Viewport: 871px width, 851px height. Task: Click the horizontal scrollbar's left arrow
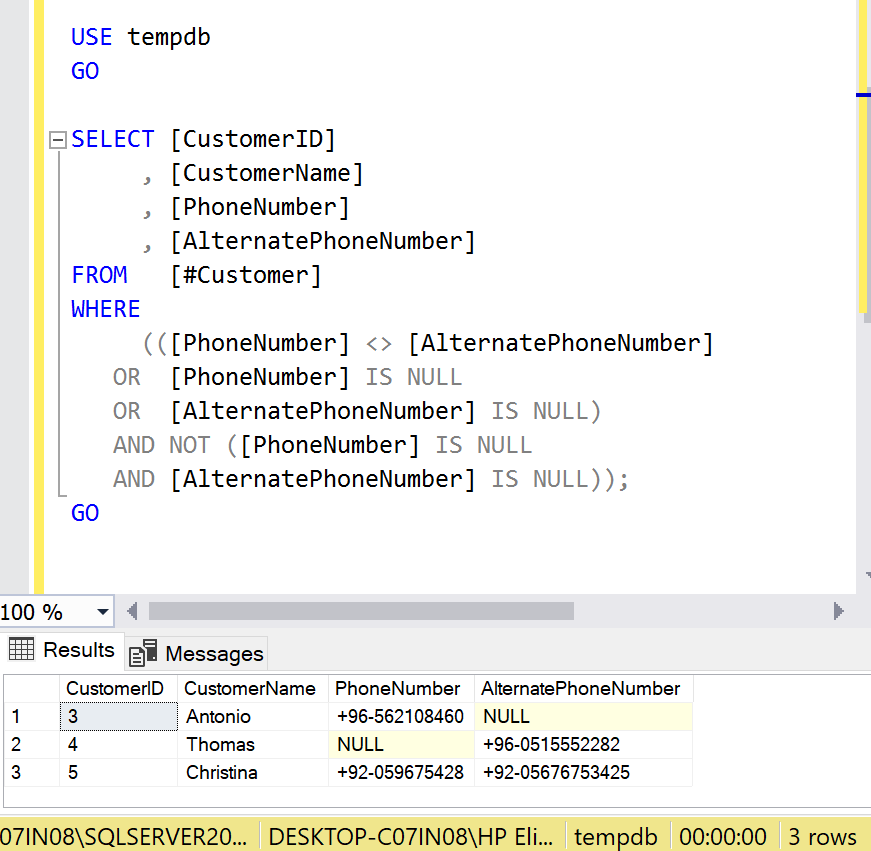click(x=133, y=611)
